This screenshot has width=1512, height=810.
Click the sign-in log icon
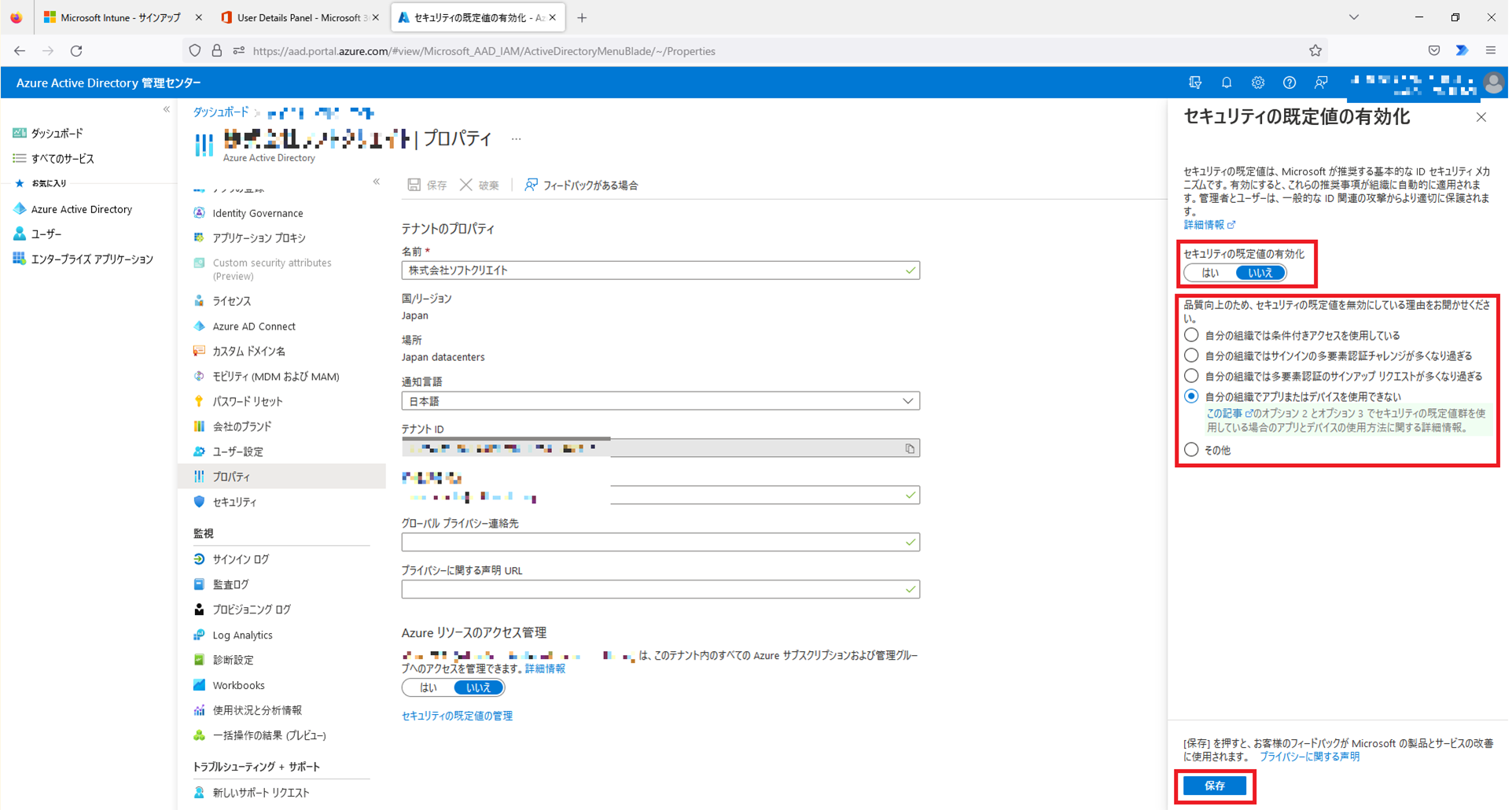click(x=199, y=559)
